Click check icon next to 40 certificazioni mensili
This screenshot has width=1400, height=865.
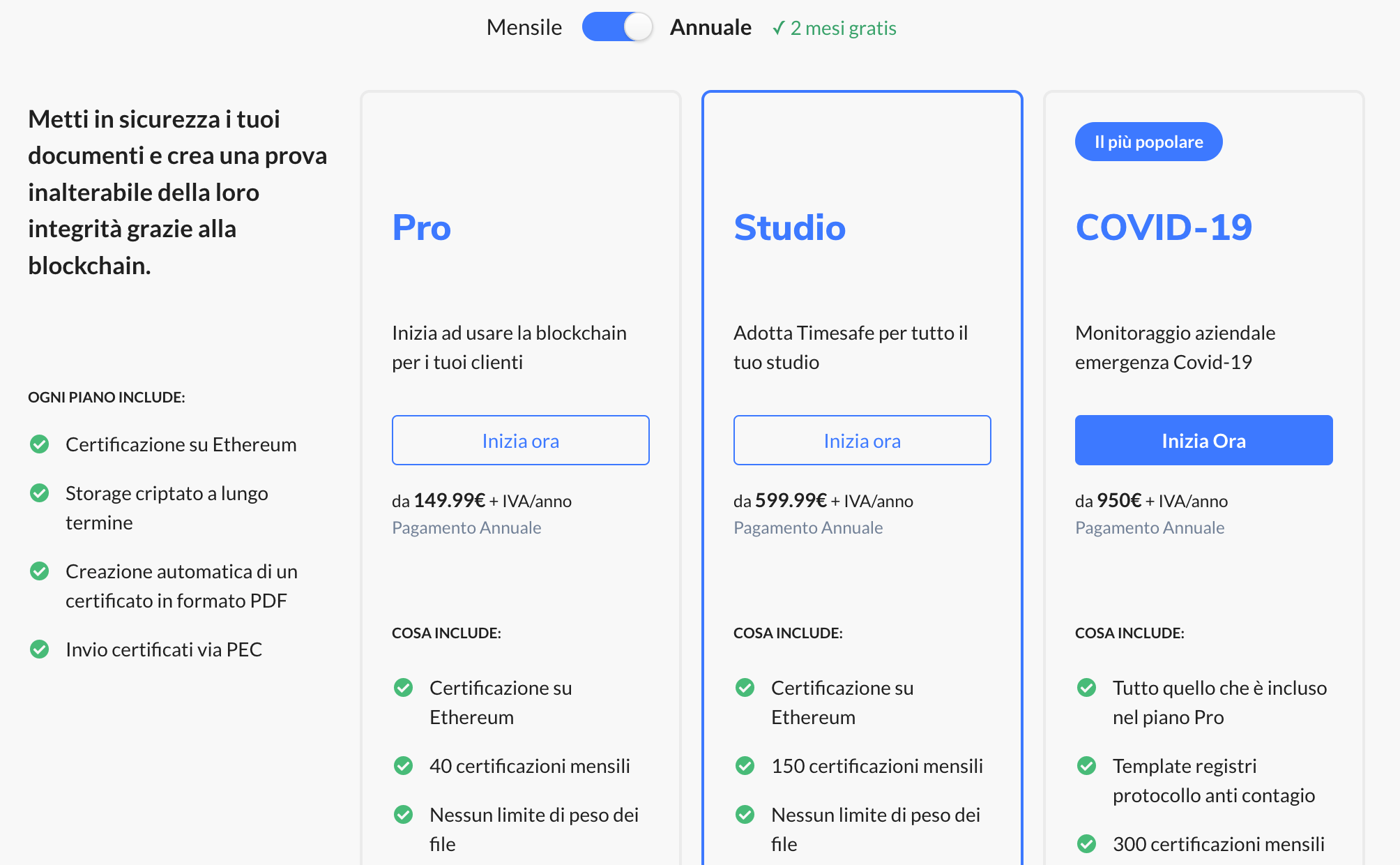[x=404, y=766]
